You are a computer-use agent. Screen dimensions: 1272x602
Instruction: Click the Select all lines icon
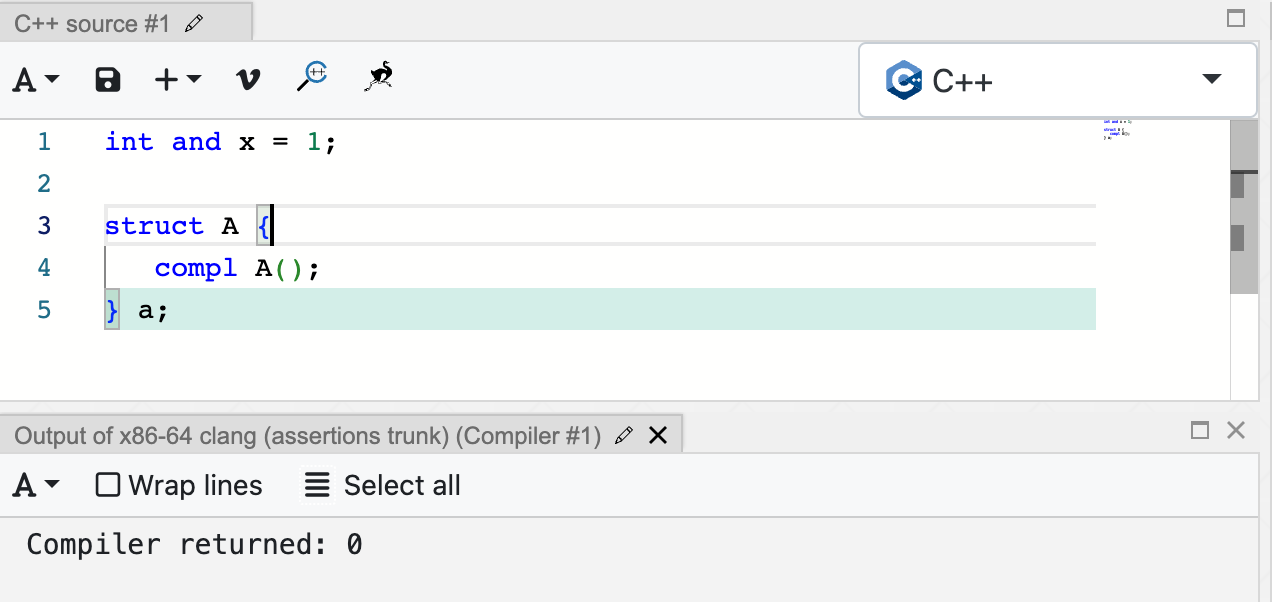pos(317,486)
